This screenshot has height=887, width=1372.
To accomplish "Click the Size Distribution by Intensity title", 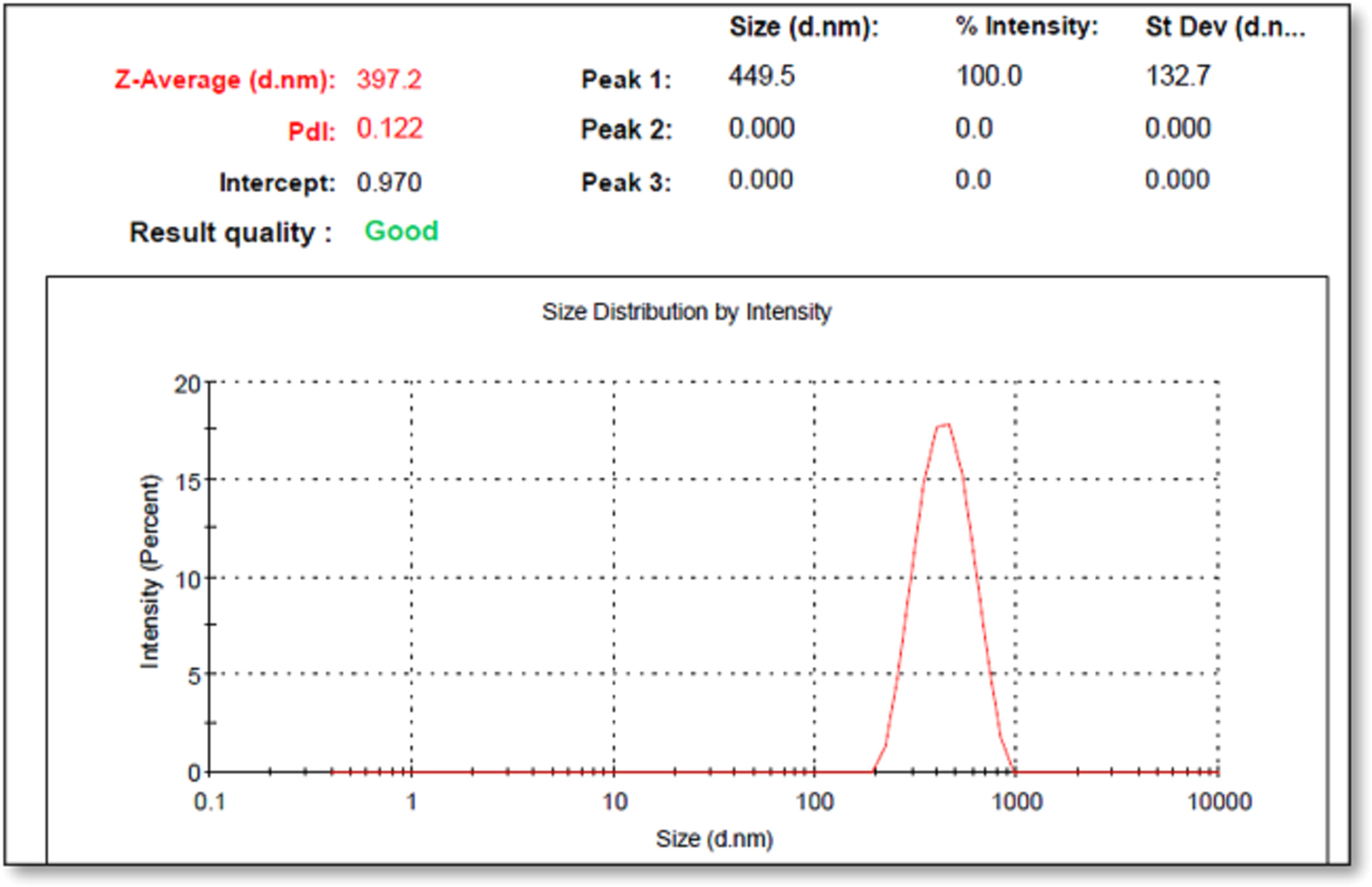I will coord(687,312).
